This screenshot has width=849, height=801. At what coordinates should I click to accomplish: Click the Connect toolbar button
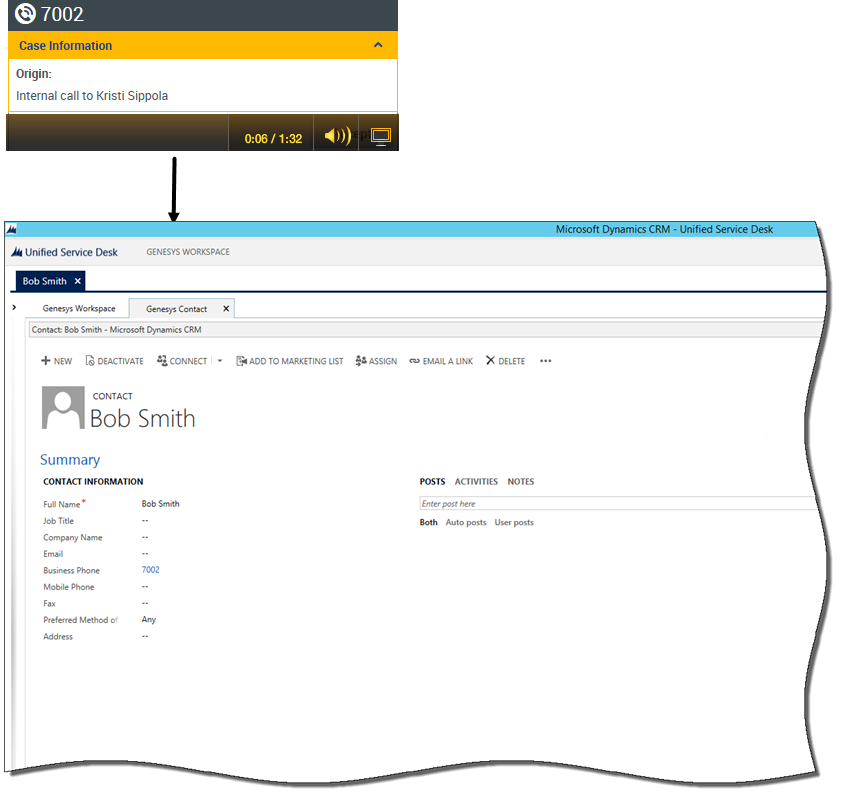[x=182, y=361]
